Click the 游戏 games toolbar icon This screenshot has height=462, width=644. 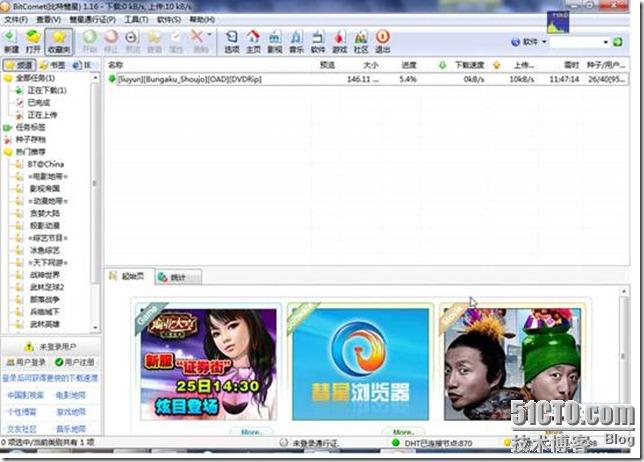340,41
